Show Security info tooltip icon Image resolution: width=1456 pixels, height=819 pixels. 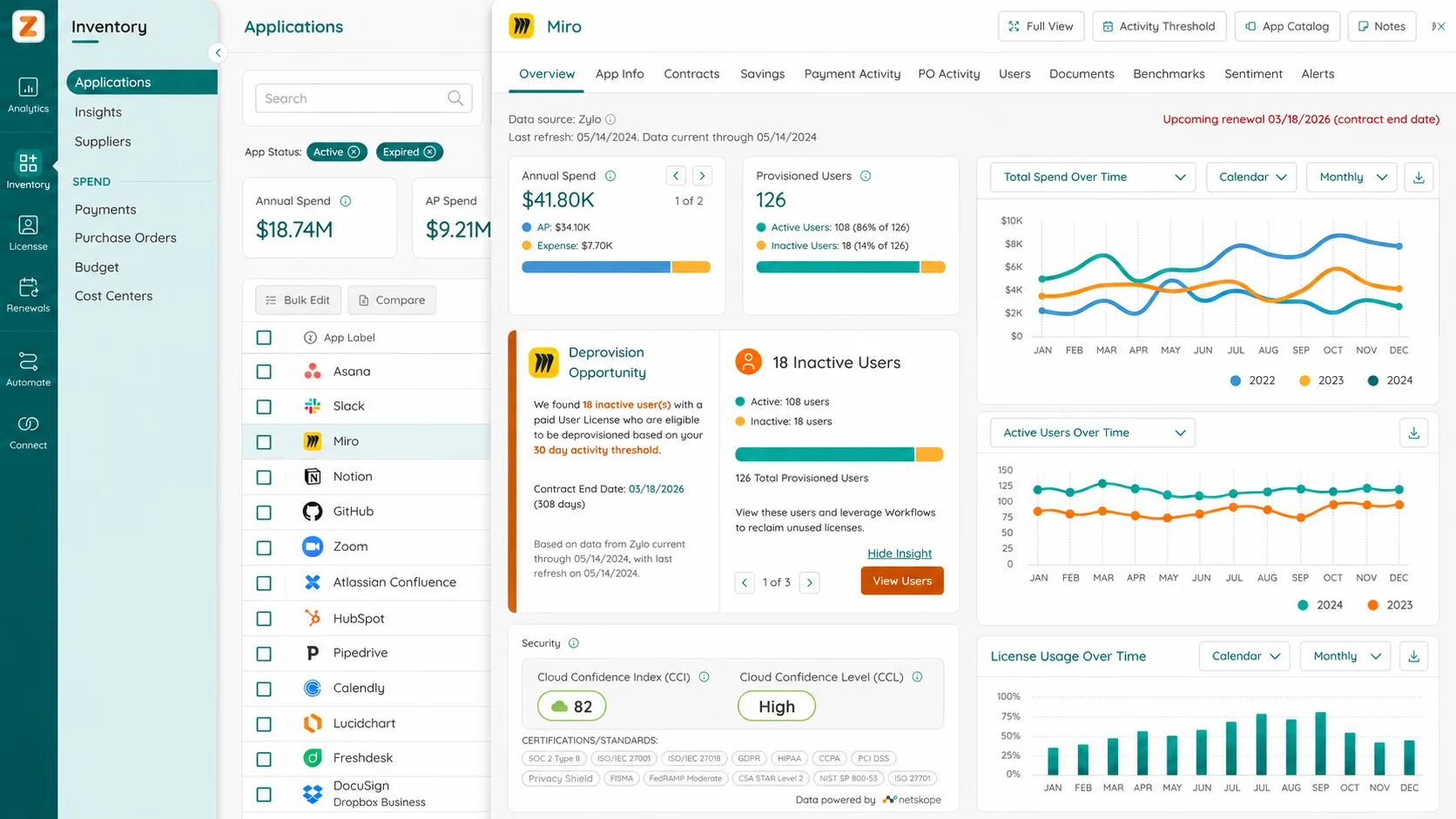(574, 643)
